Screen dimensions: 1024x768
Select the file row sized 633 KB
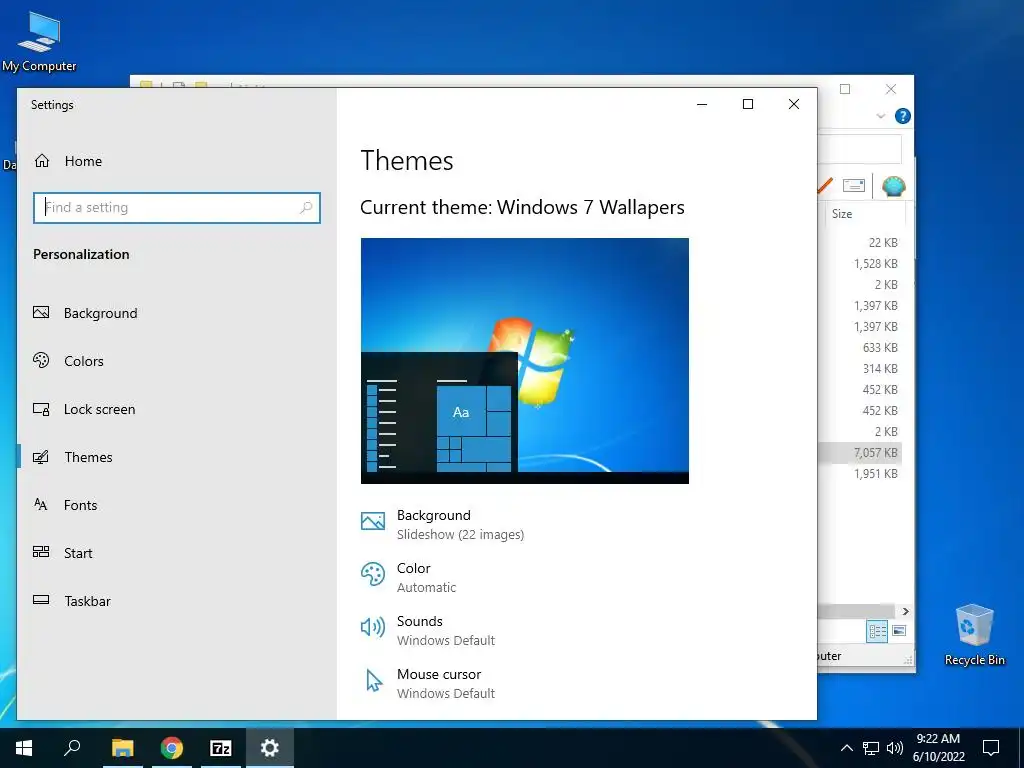click(858, 347)
